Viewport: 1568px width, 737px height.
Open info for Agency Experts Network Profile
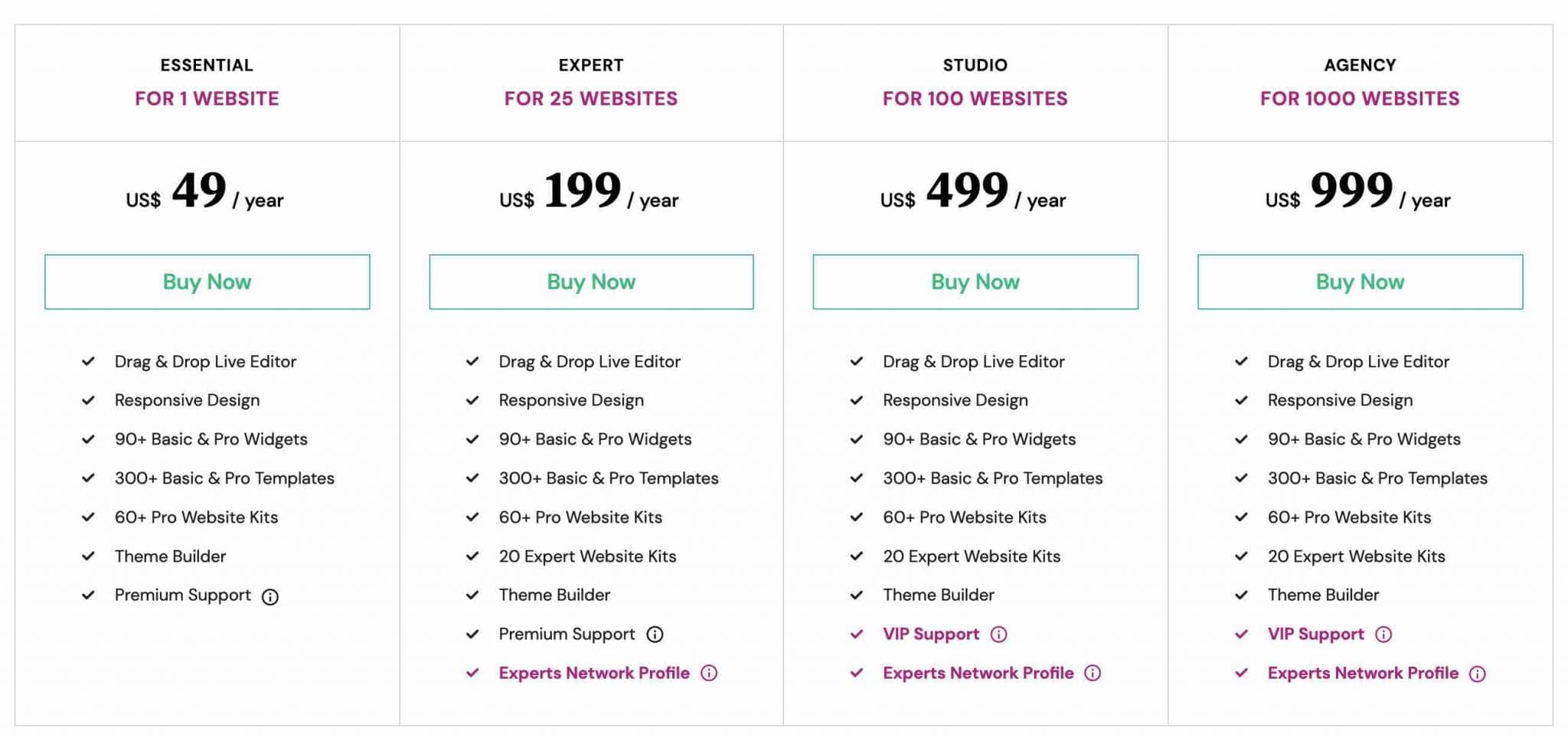pyautogui.click(x=1478, y=673)
